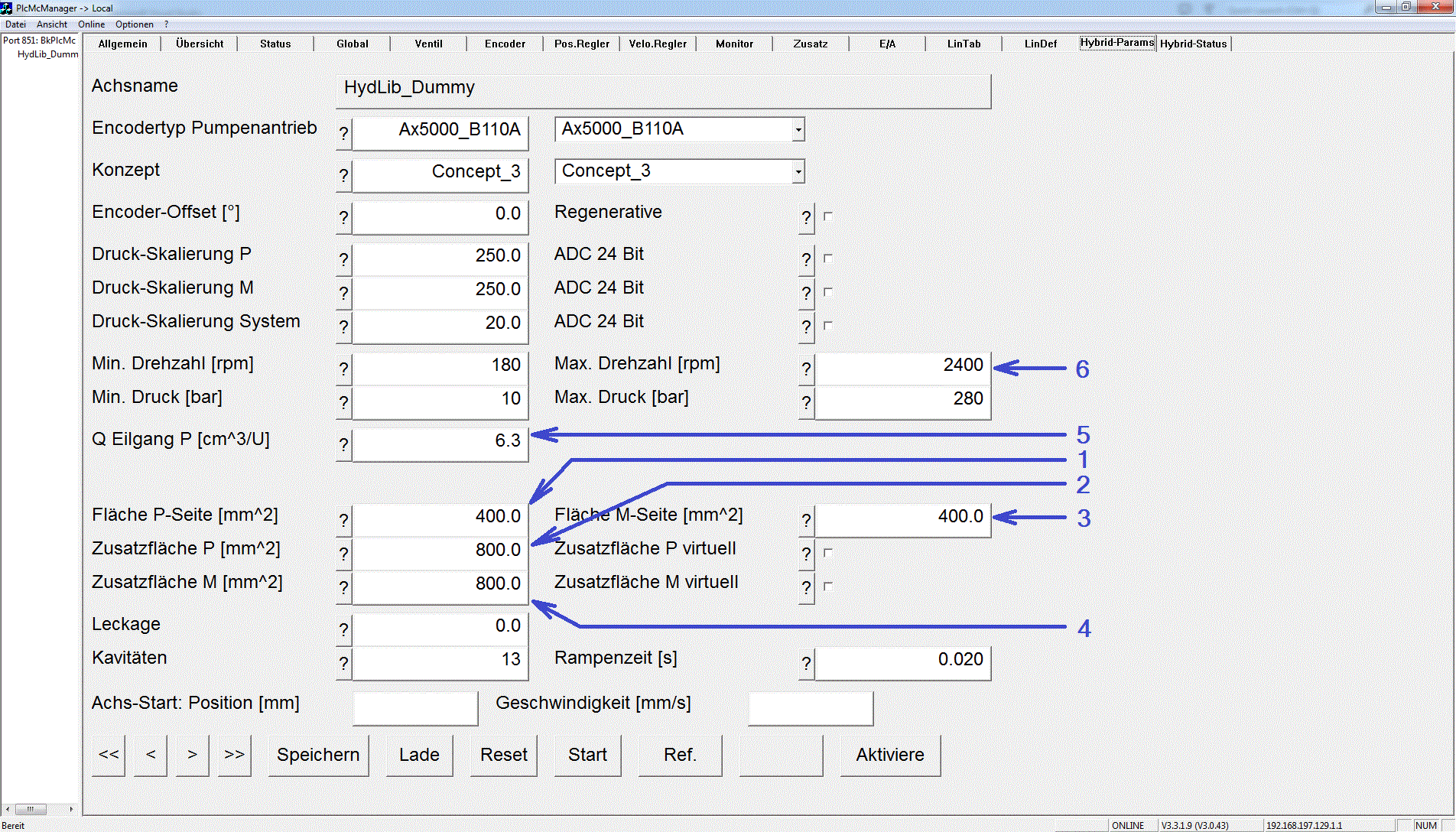Click the '?' help for Zusatzfläche P virtuell
The width and height of the screenshot is (1456, 832).
[x=807, y=554]
